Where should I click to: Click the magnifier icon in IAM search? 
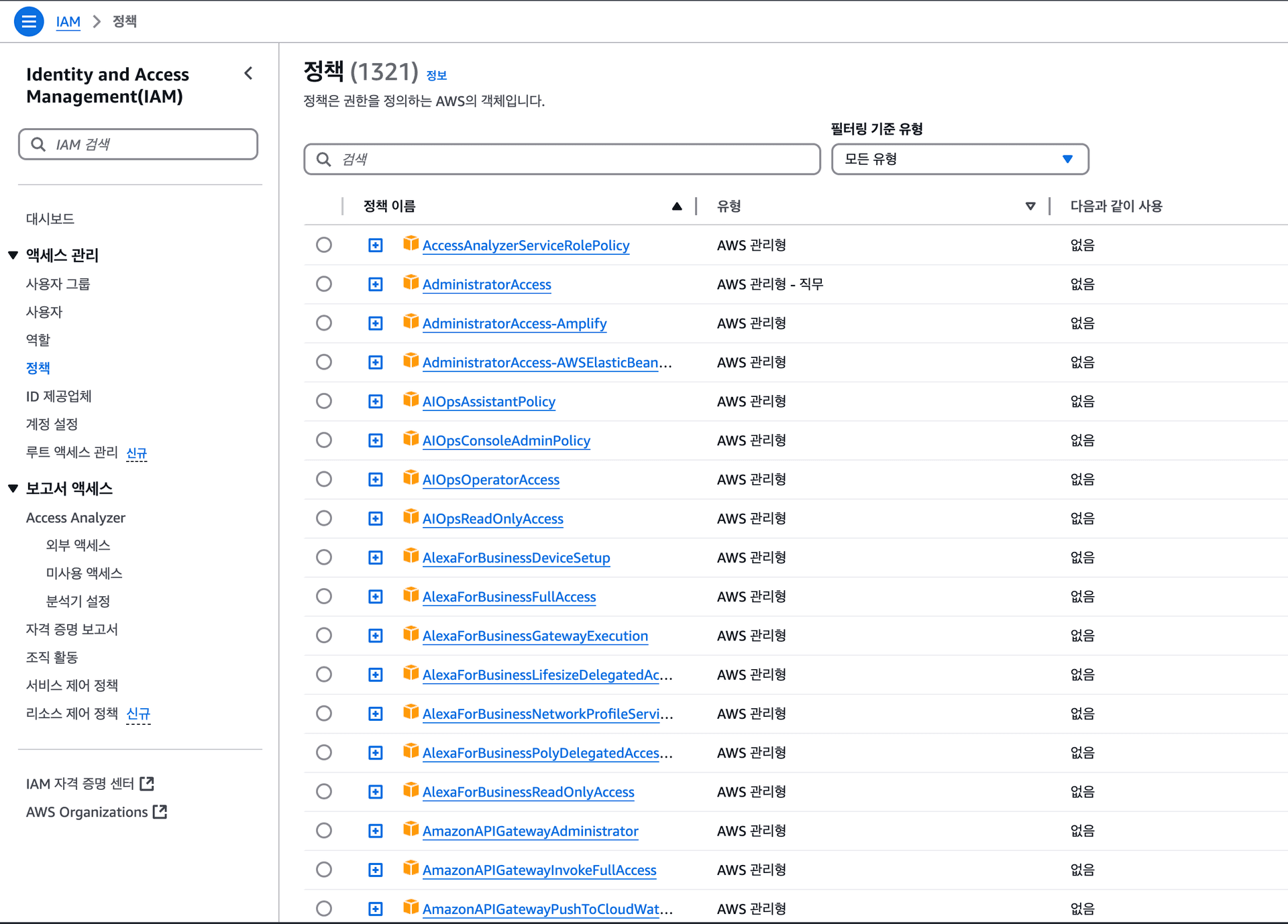(x=38, y=144)
